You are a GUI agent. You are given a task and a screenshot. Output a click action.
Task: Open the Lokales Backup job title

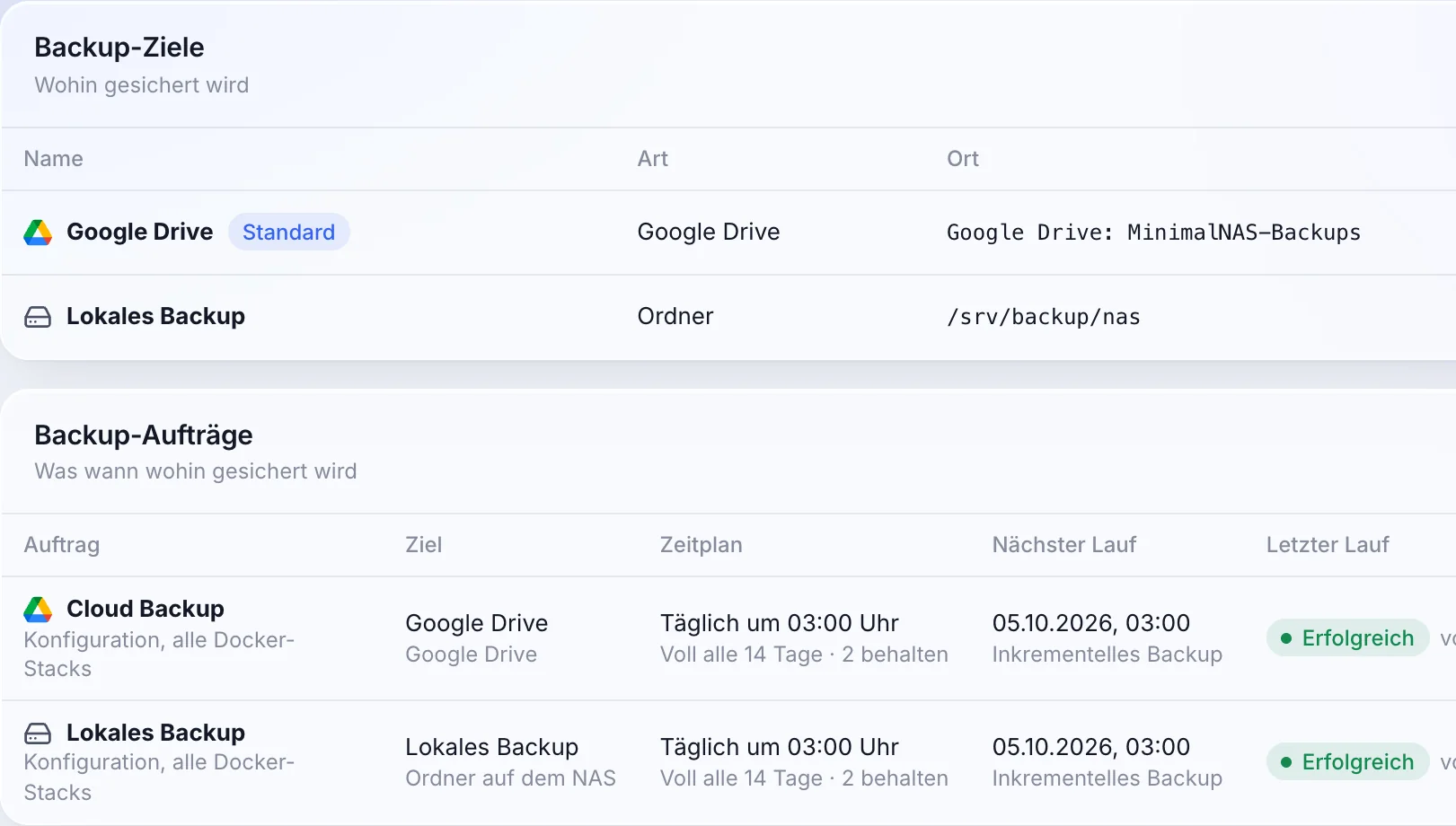[x=155, y=733]
